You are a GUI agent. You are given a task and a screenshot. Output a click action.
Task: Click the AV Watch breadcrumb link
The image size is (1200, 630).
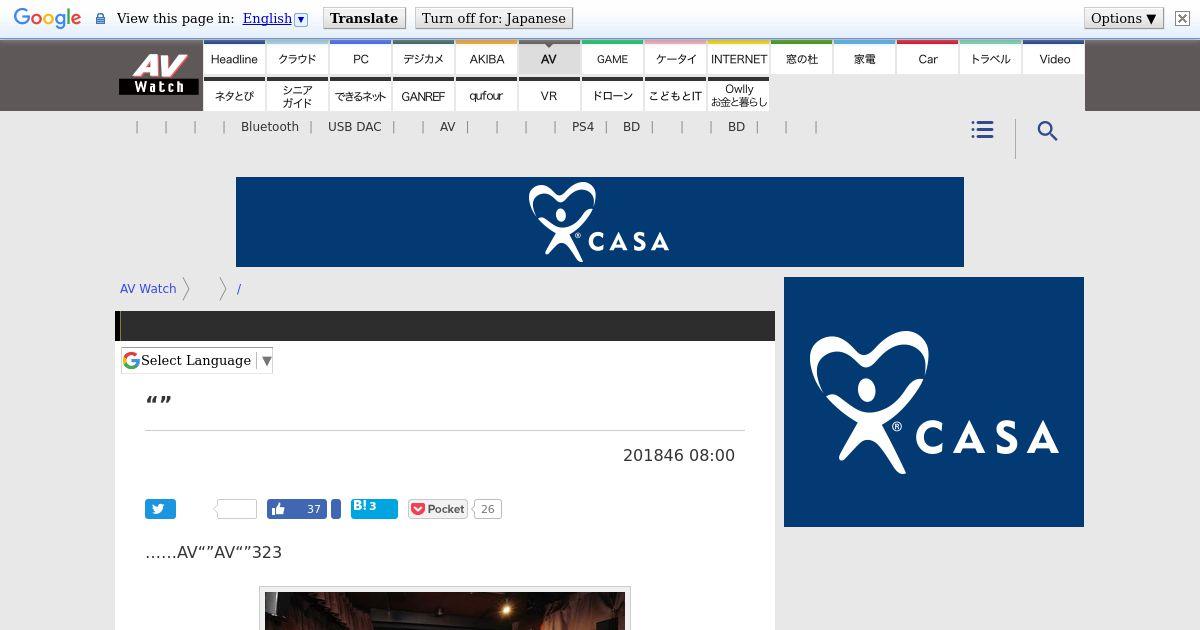point(148,288)
